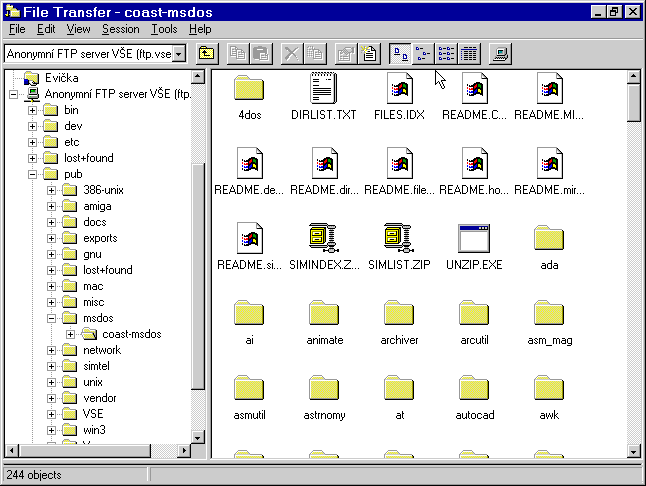Click the tree pane horizontal scrollbar thumb
Image resolution: width=646 pixels, height=486 pixels.
point(84,451)
